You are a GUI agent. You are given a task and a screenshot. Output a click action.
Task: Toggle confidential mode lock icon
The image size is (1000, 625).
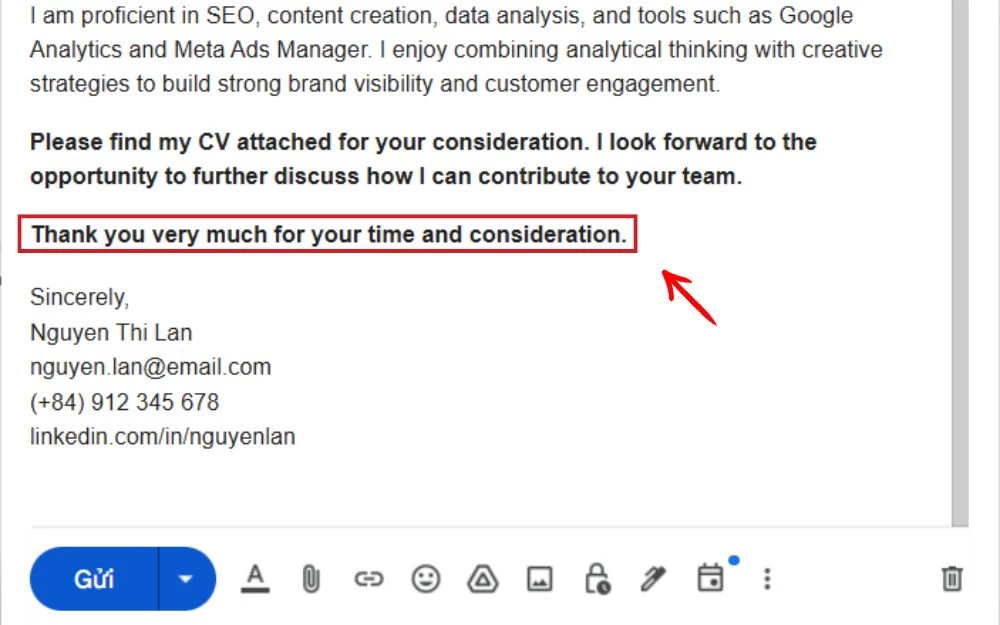[x=598, y=579]
